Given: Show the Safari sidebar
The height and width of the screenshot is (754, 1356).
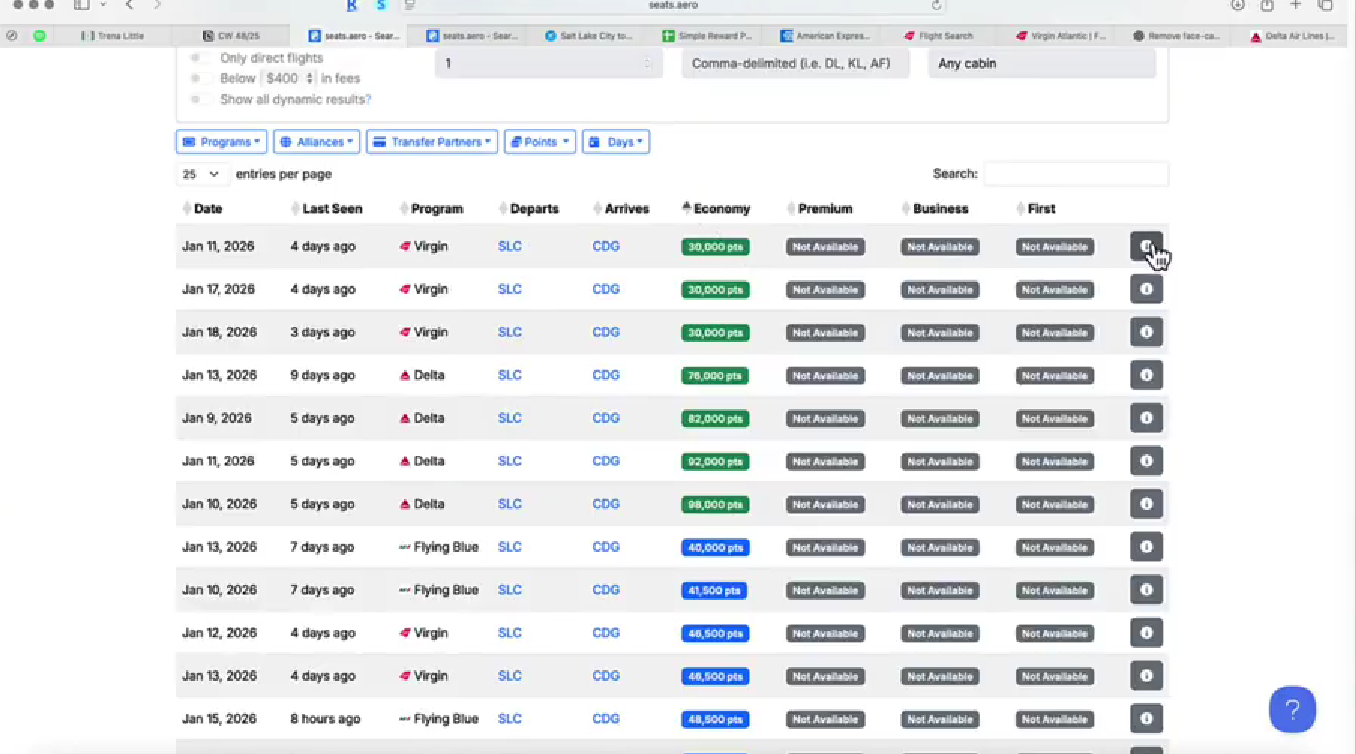Looking at the screenshot, I should (x=82, y=5).
